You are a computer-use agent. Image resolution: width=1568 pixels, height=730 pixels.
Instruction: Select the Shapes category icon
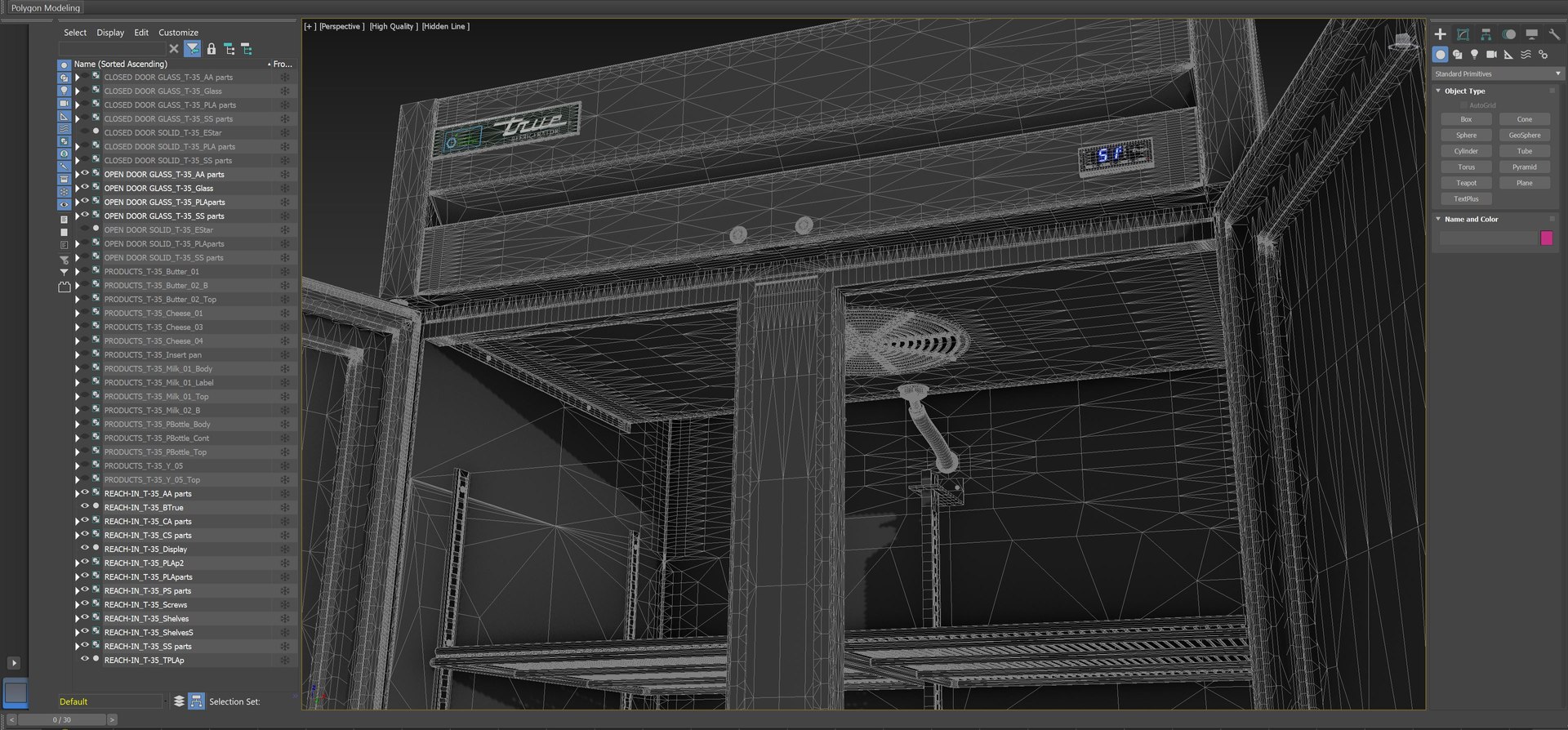[x=1458, y=55]
